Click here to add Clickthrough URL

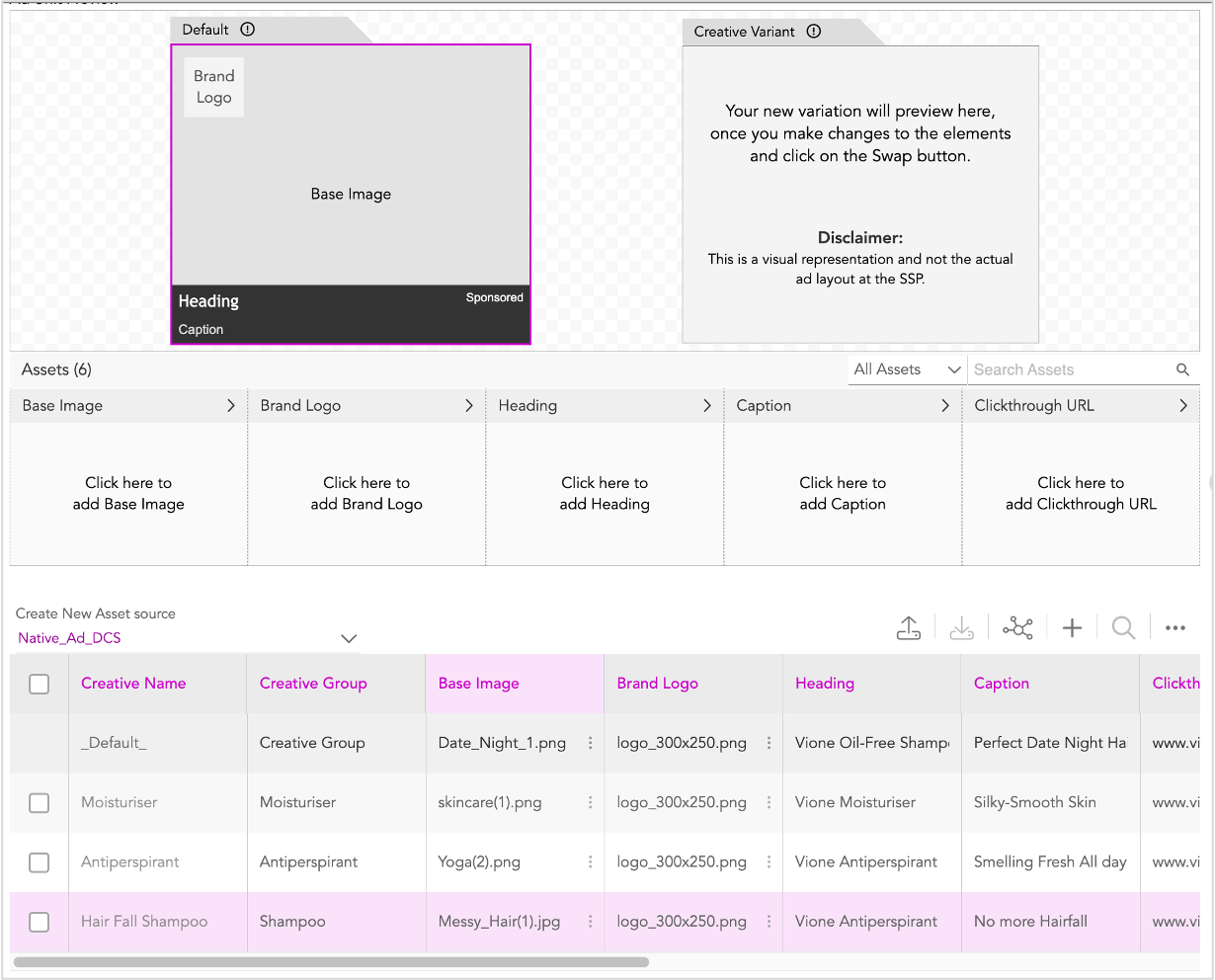click(1081, 494)
